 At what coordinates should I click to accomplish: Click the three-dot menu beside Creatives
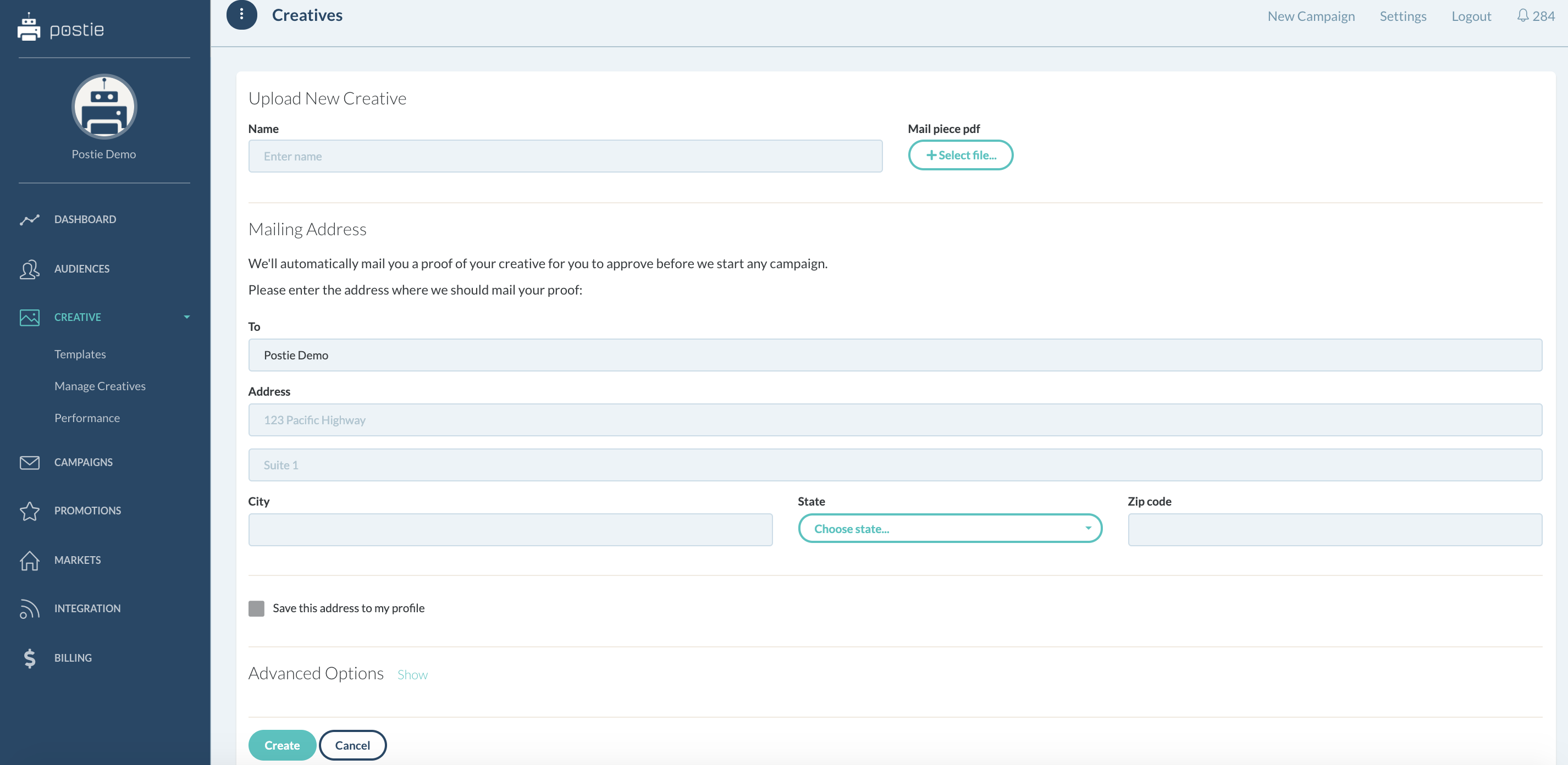pyautogui.click(x=242, y=15)
